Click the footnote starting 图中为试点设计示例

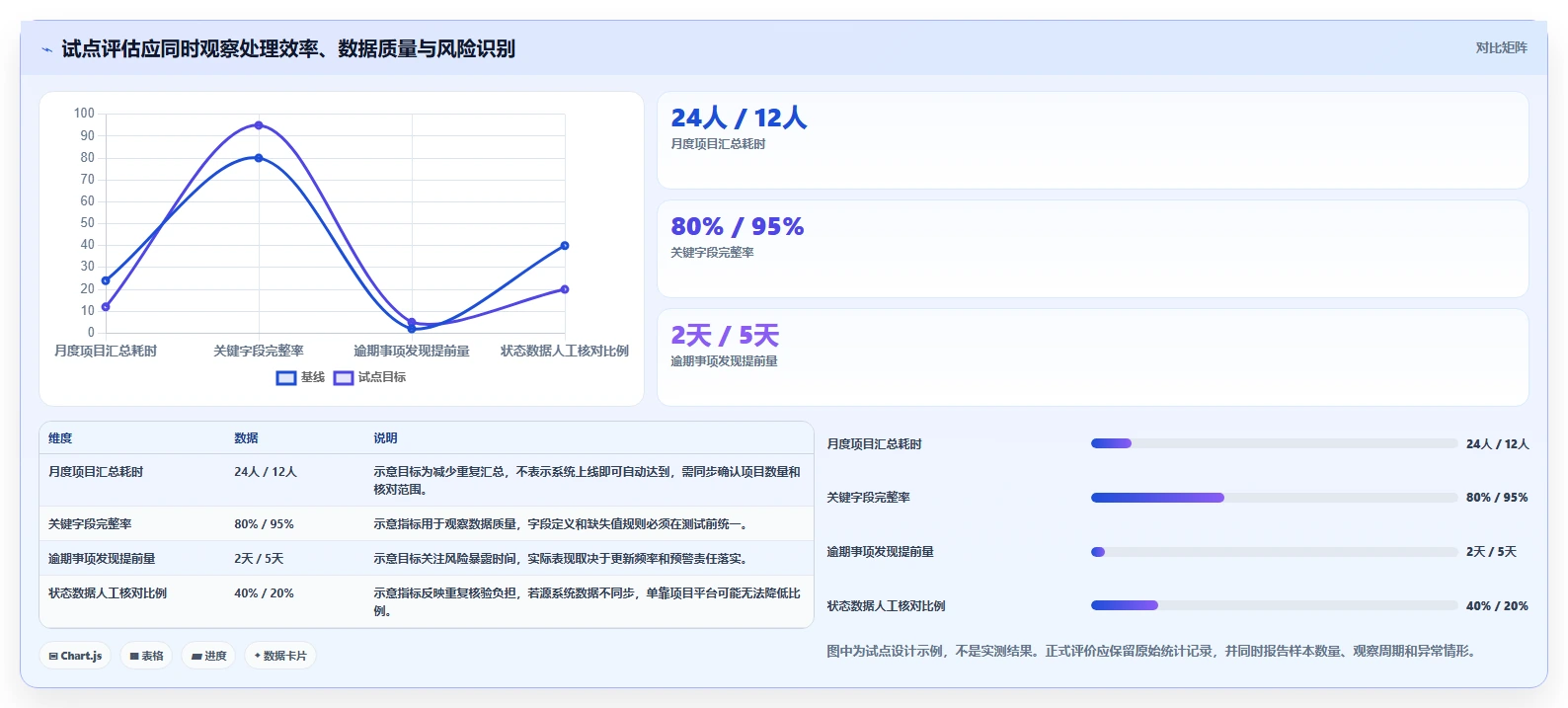pyautogui.click(x=1152, y=652)
